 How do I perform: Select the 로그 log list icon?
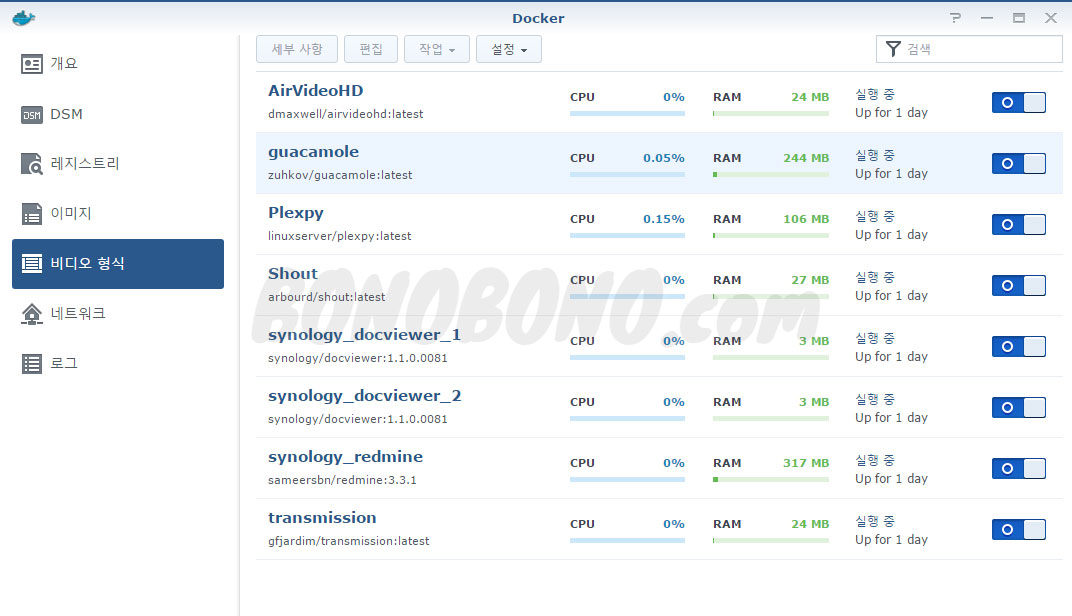coord(31,364)
